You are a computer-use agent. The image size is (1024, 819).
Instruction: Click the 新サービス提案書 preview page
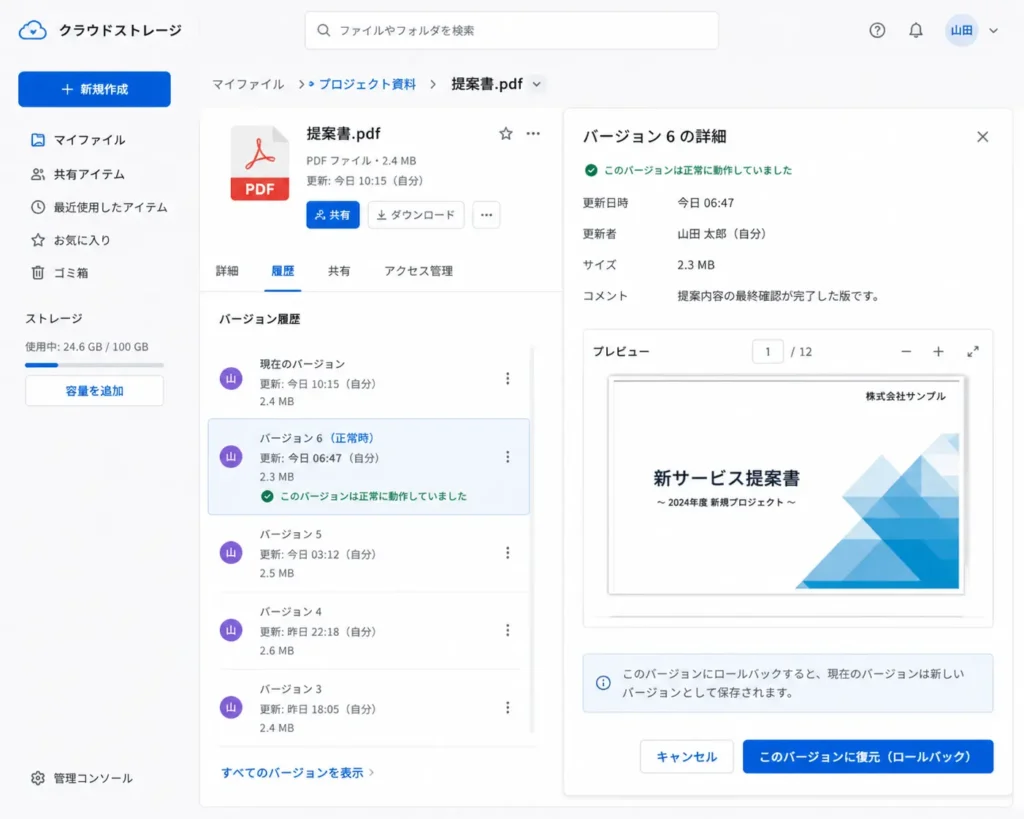786,485
